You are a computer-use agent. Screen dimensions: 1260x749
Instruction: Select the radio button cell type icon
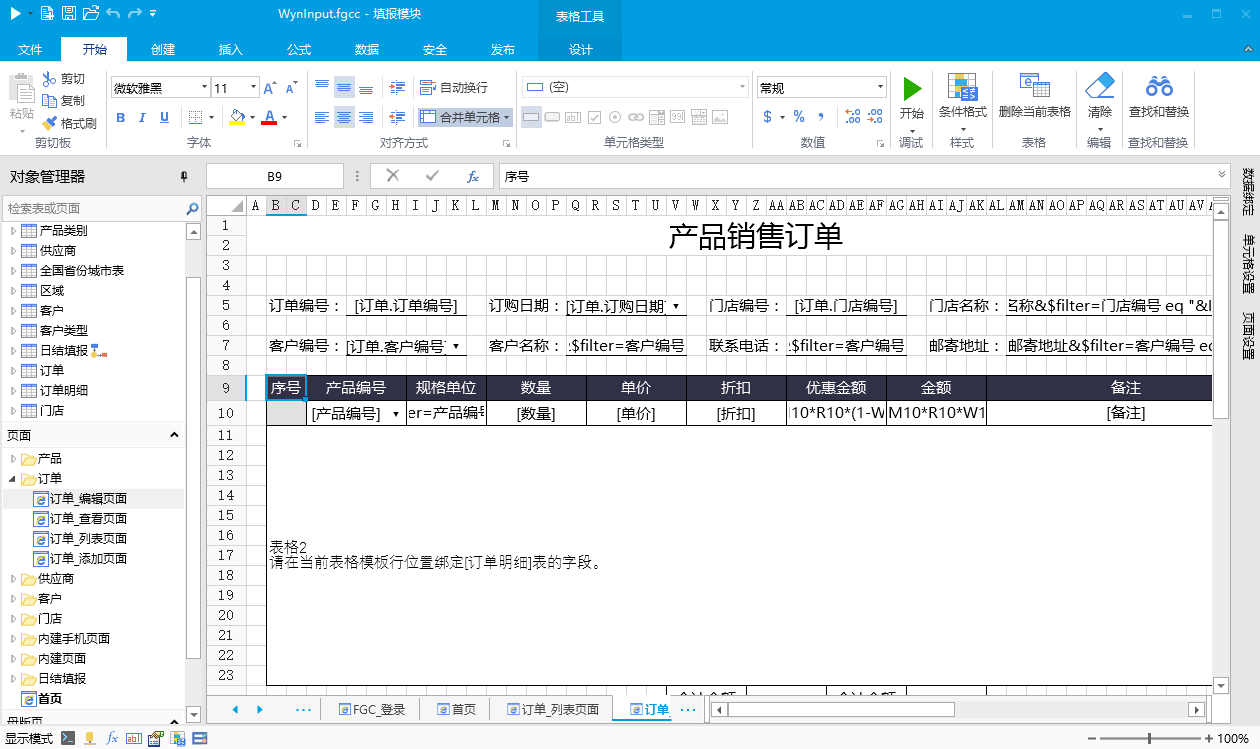(616, 117)
